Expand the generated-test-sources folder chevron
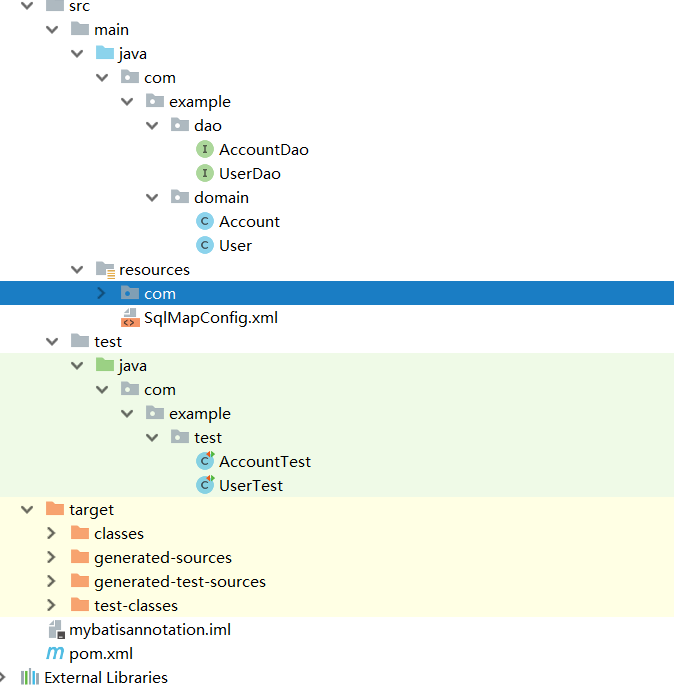Screen dimensions: 674x689 coord(51,581)
